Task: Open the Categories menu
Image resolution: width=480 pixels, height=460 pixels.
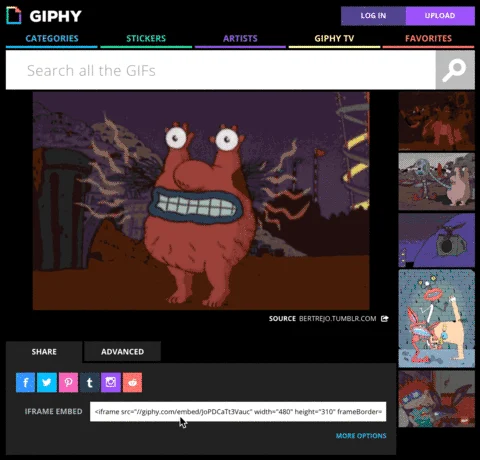Action: tap(52, 39)
